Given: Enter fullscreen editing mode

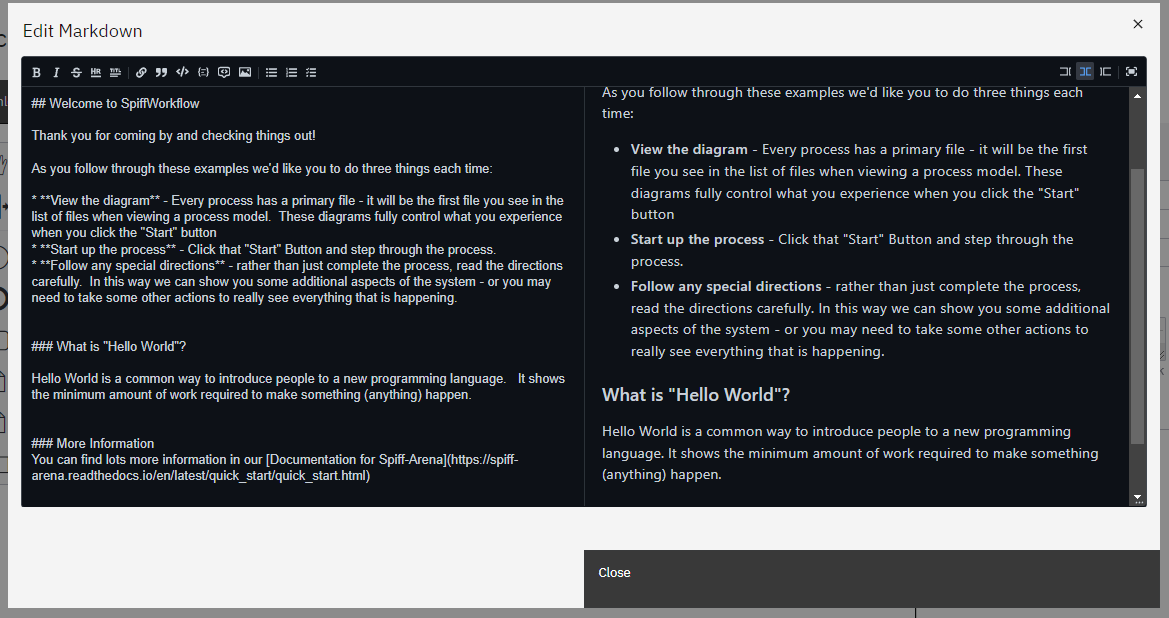Looking at the screenshot, I should click(1131, 71).
